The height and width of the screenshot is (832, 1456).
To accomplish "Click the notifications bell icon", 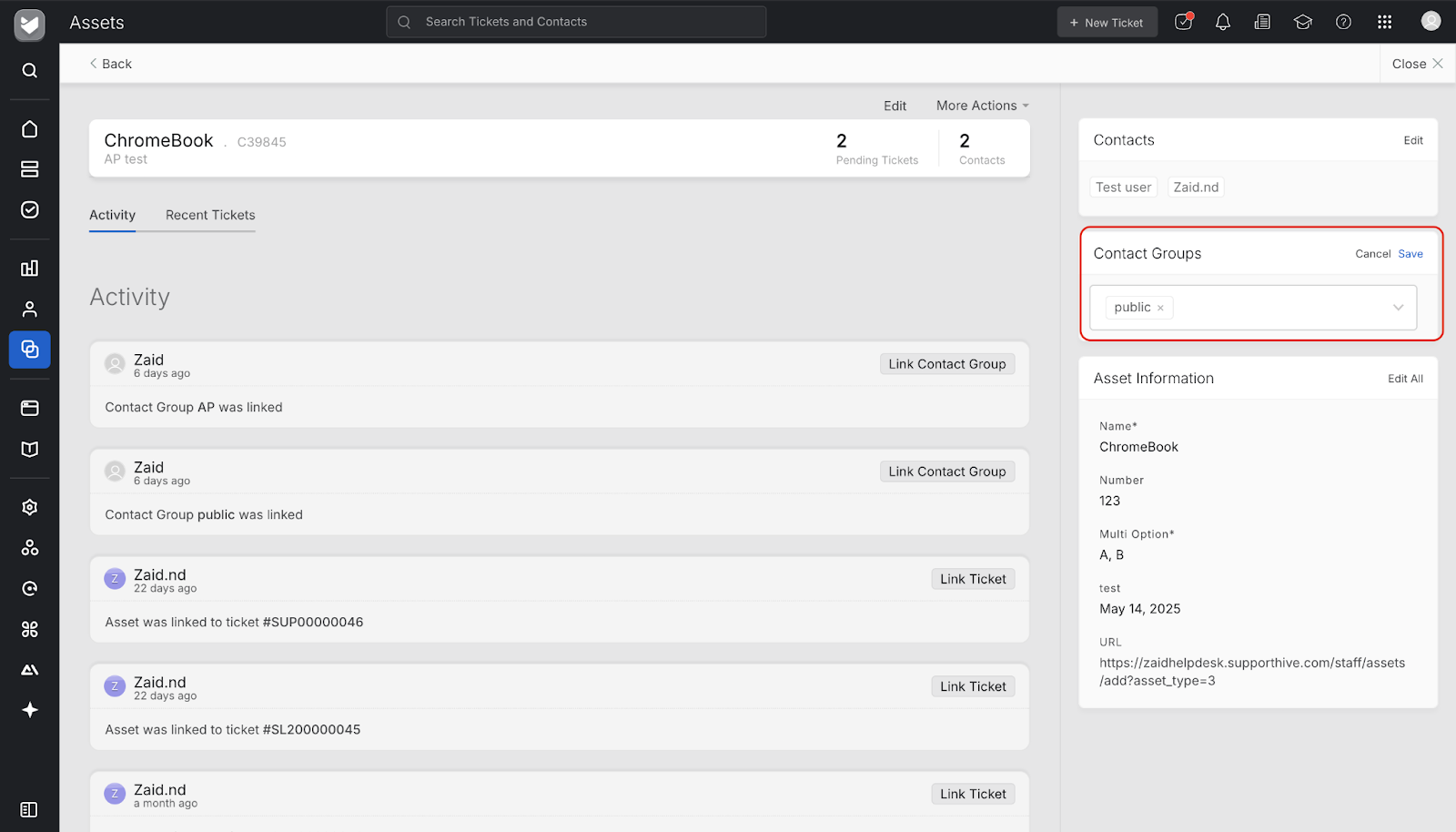I will click(1222, 22).
